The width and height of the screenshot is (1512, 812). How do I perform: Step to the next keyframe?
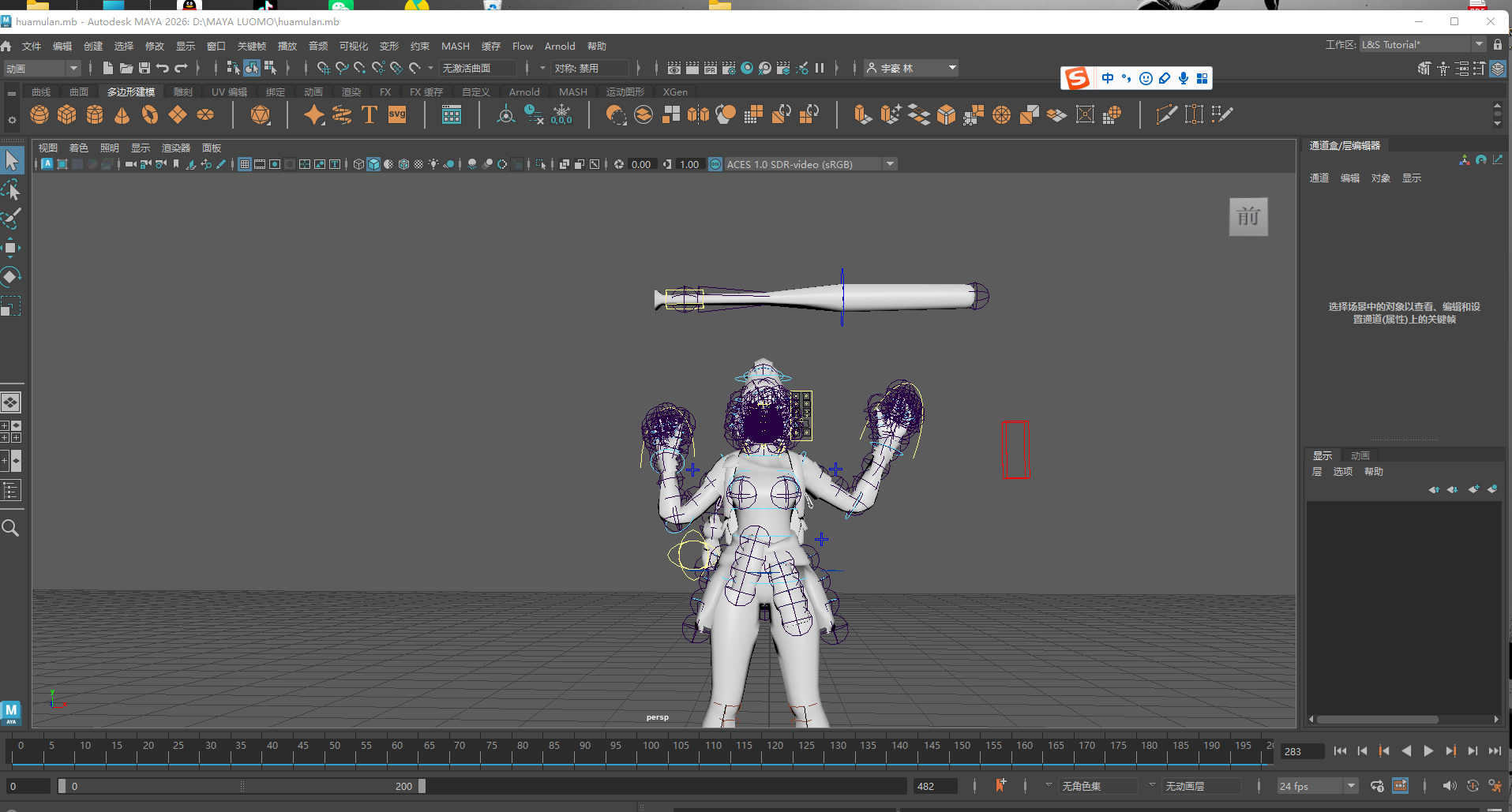pyautogui.click(x=1450, y=751)
